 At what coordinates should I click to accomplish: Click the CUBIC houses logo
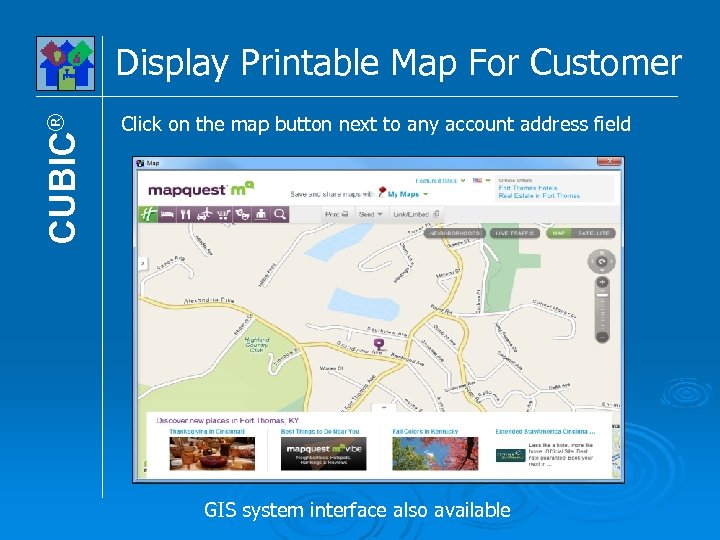click(x=66, y=63)
